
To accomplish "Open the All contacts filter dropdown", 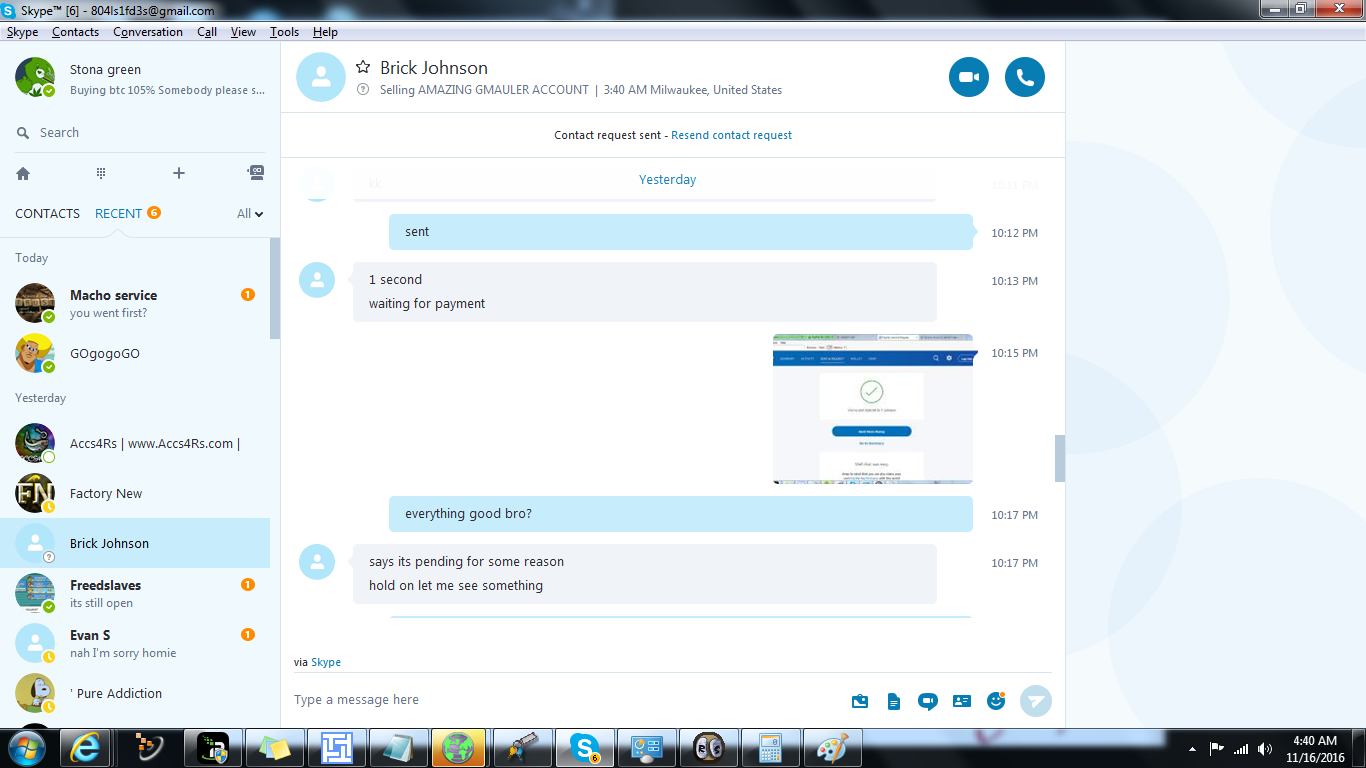I will (250, 213).
